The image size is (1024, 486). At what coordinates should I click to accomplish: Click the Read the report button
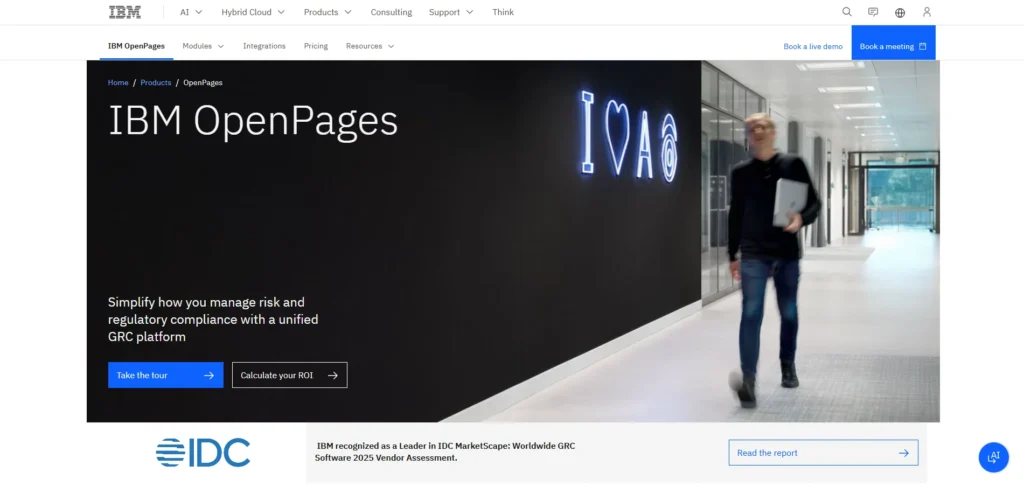click(x=824, y=453)
